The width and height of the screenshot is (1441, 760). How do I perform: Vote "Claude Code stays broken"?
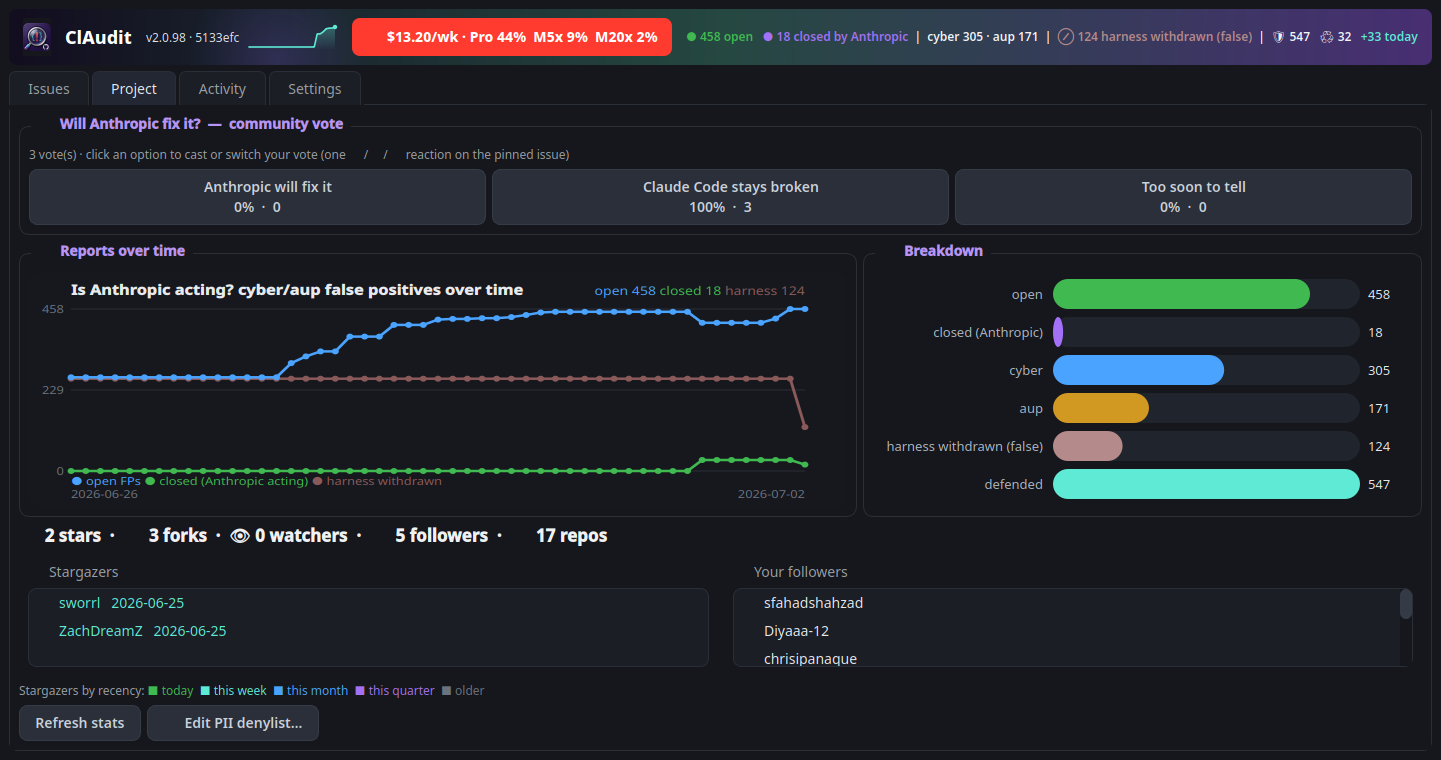click(720, 197)
